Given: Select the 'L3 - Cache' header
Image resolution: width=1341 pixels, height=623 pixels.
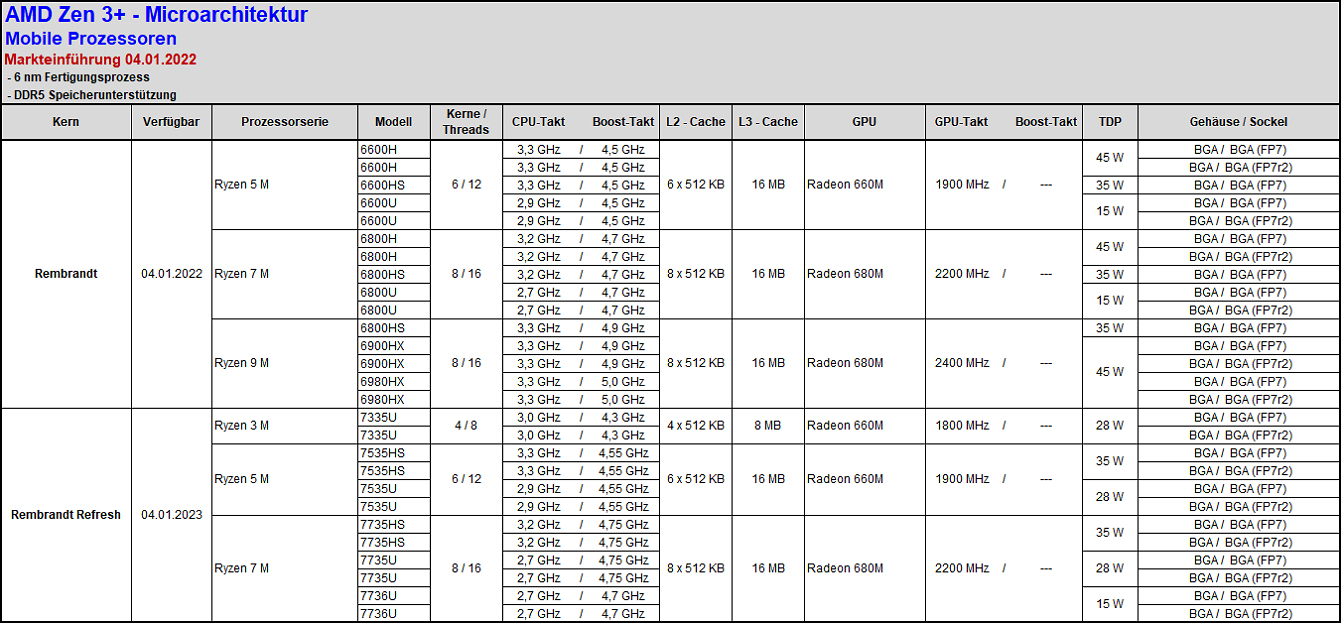Looking at the screenshot, I should click(768, 122).
